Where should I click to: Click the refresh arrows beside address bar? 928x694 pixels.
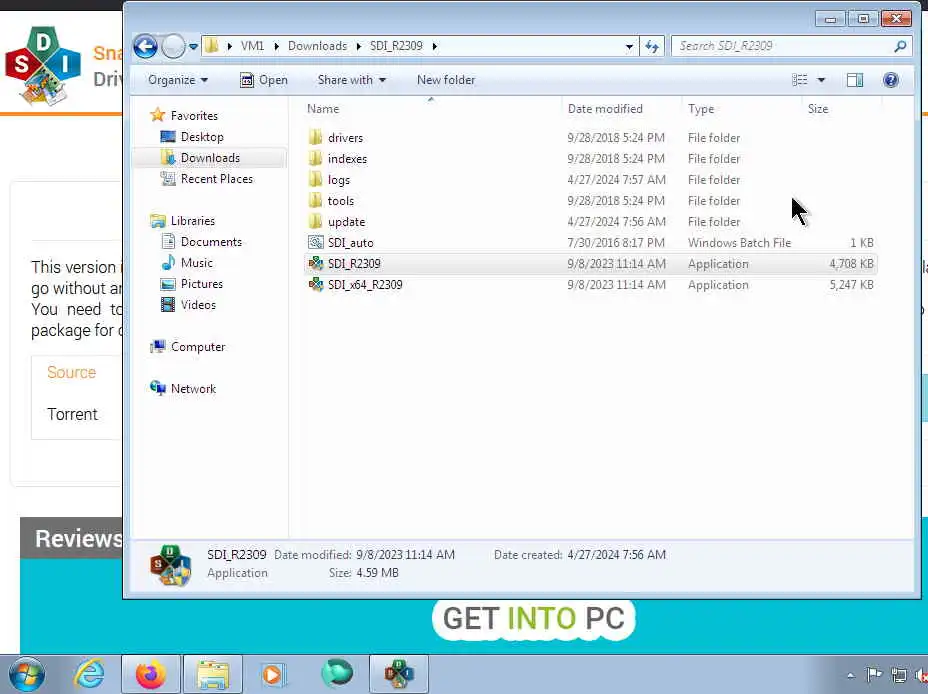[652, 46]
